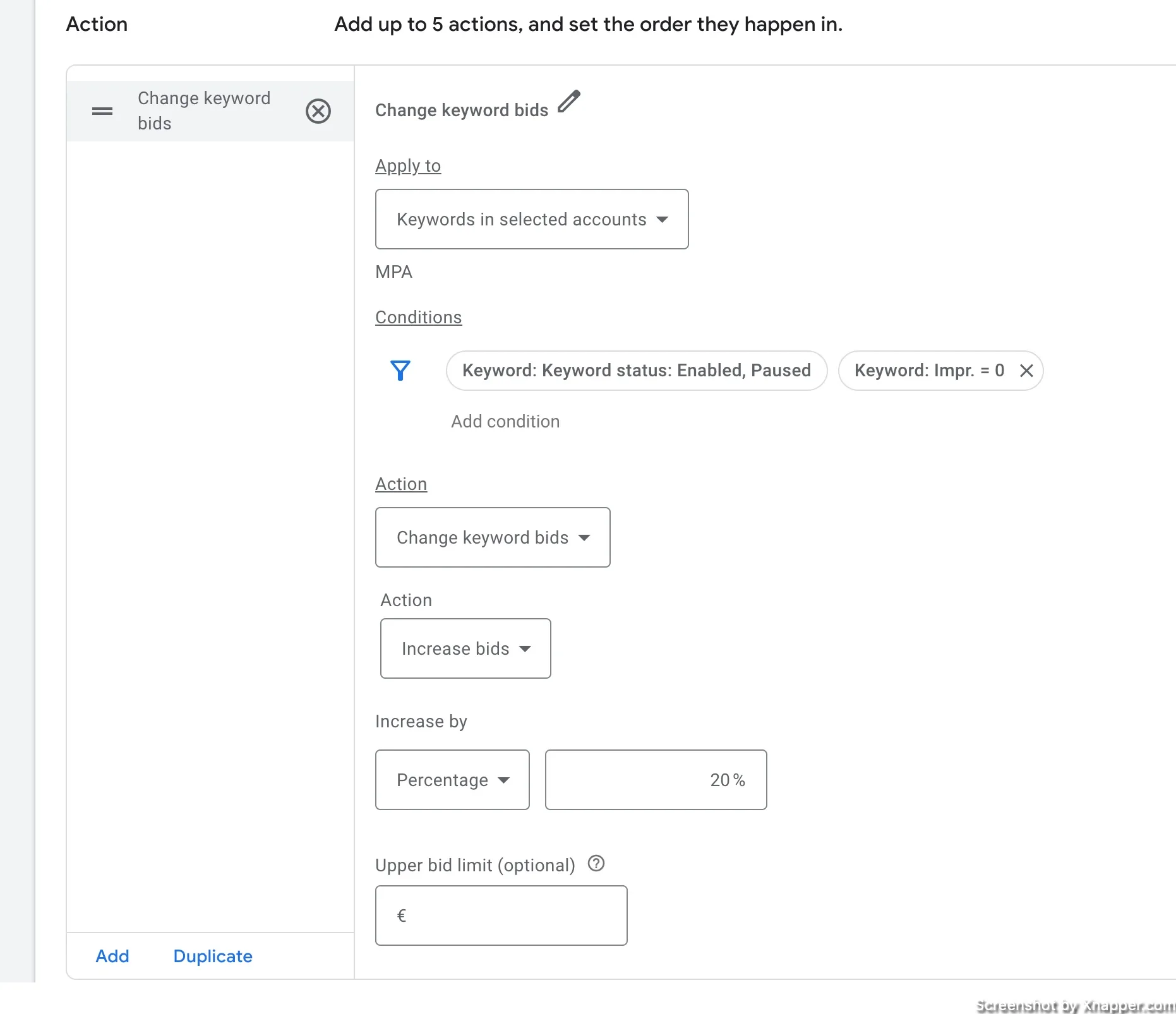Screen dimensions: 1176x1014
Task: Click the Change keyword bids title text
Action: pyautogui.click(x=462, y=110)
